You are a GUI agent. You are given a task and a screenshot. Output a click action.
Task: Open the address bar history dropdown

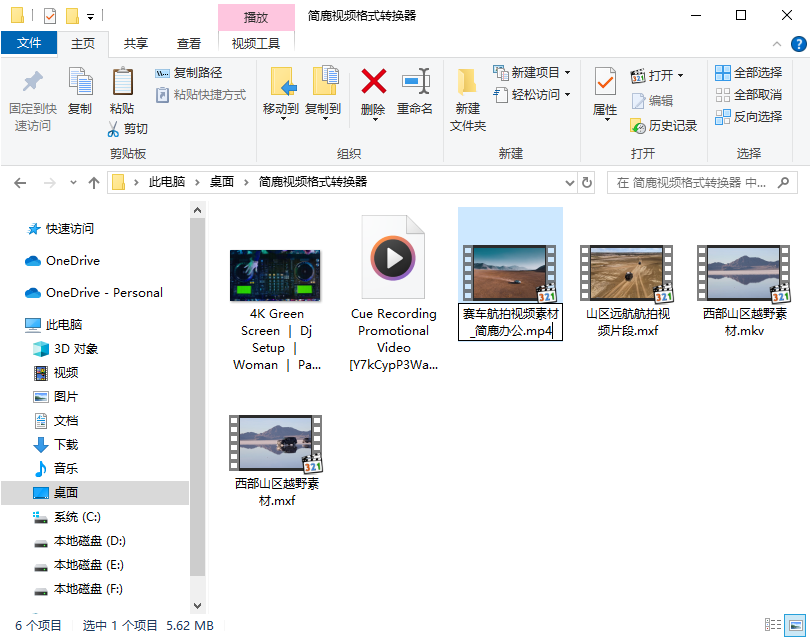(569, 183)
